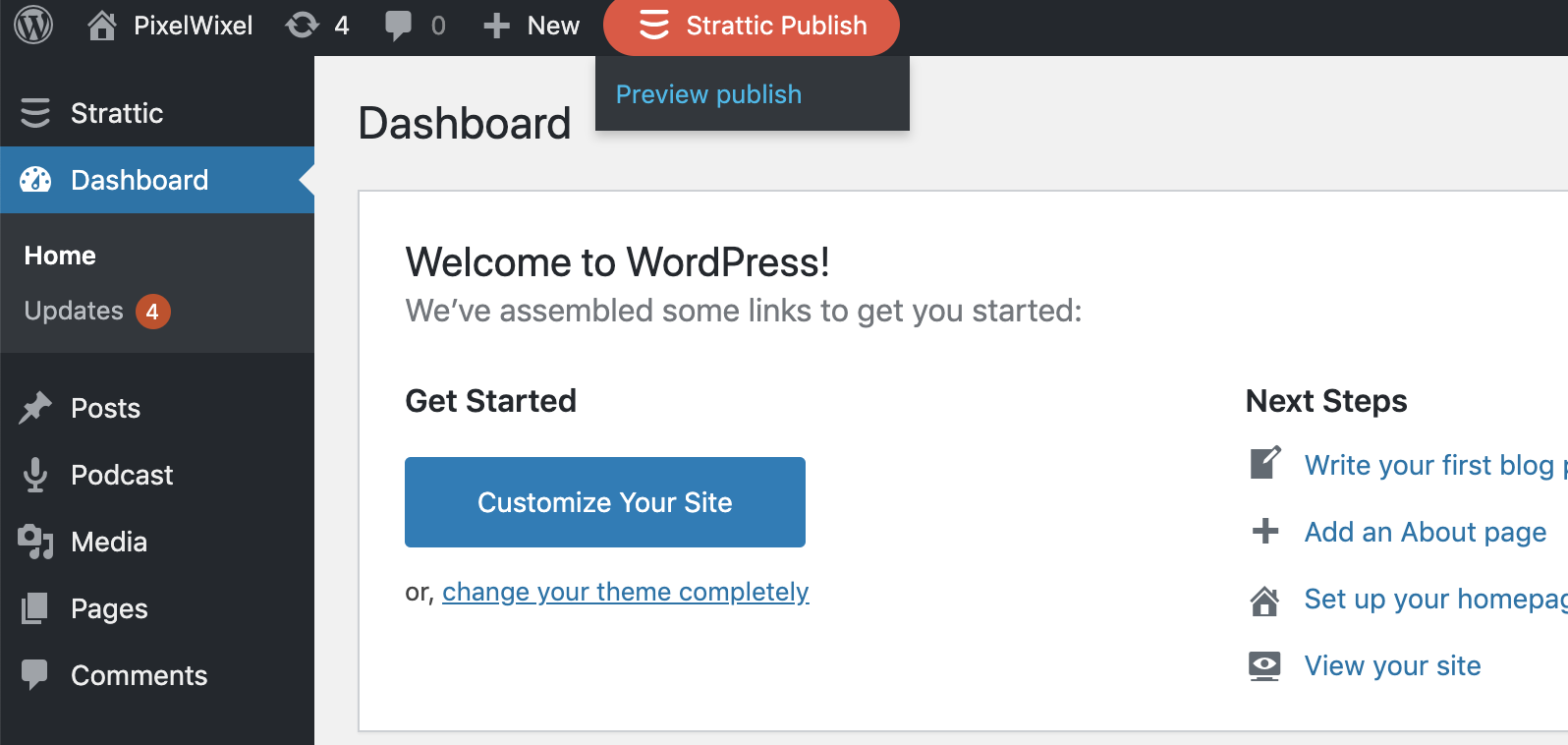Open the Updates submenu item
The image size is (1568, 745).
[x=74, y=311]
